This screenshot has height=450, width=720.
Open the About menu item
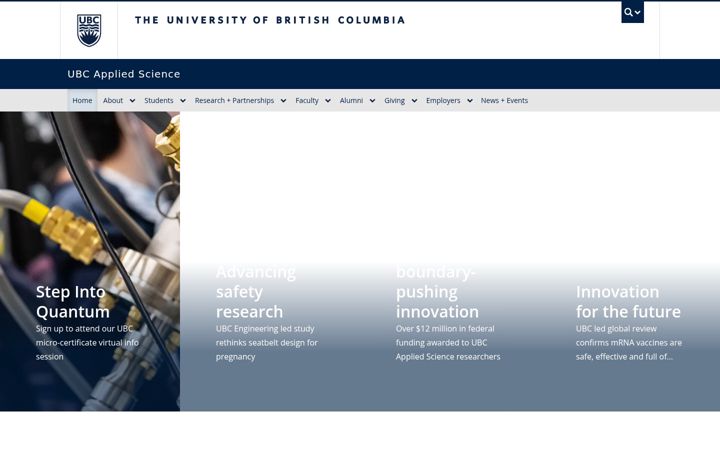coord(113,100)
